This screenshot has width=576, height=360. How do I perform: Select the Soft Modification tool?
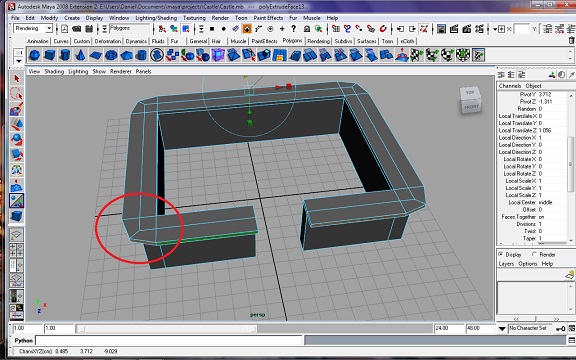17,185
